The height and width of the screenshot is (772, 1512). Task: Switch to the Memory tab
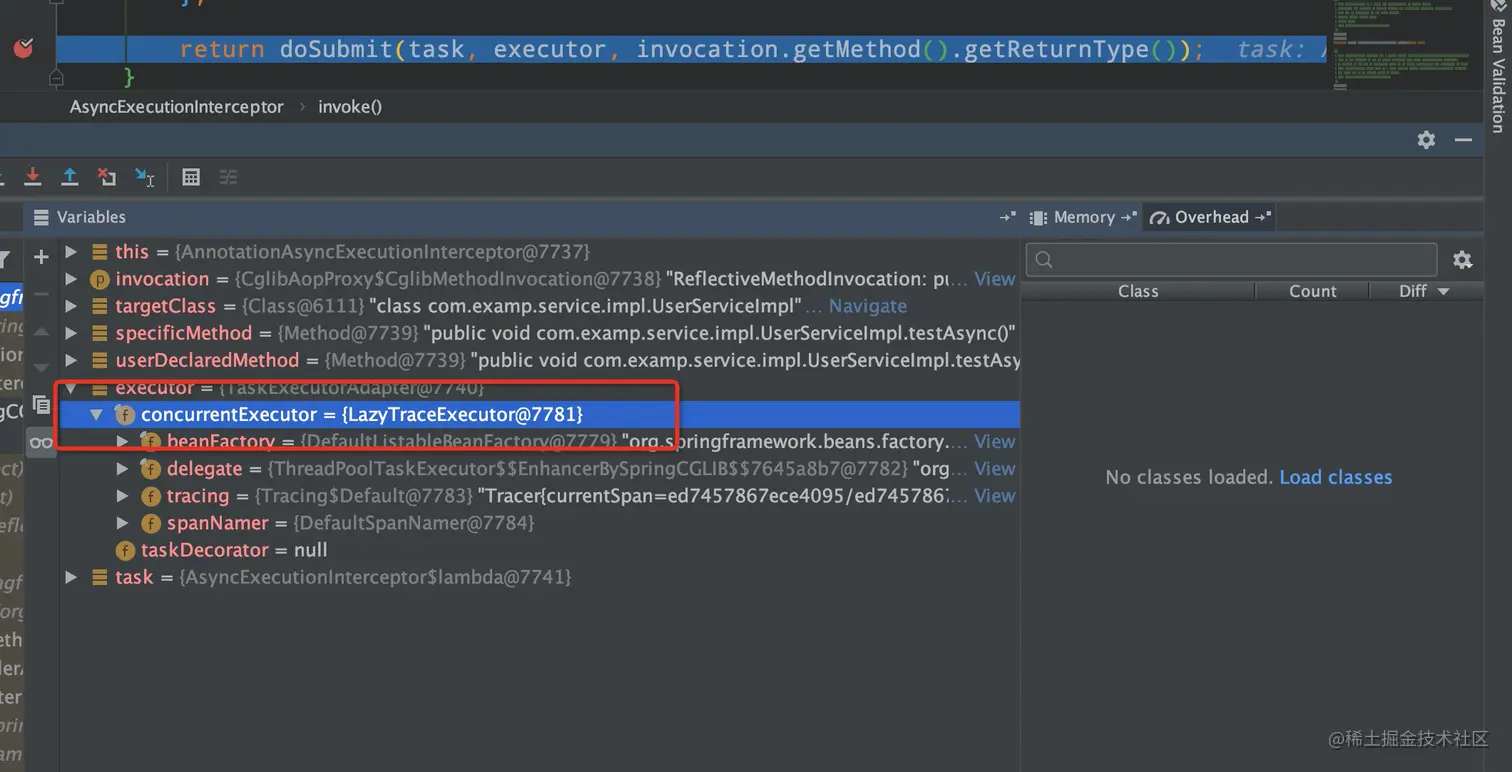click(x=1084, y=217)
